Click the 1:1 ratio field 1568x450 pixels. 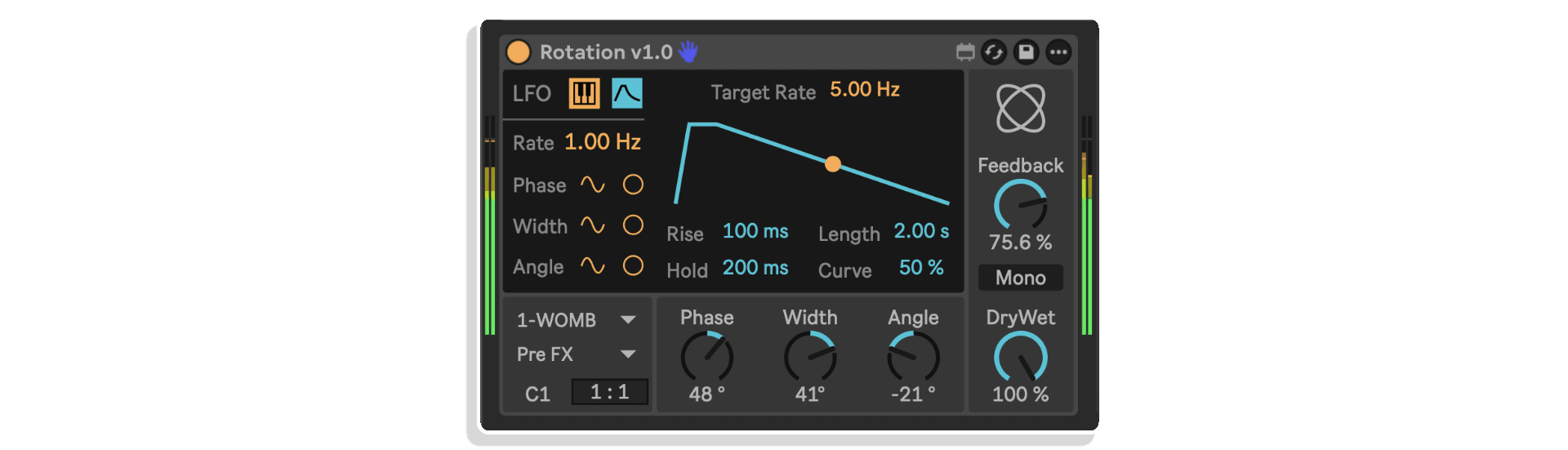pos(609,392)
